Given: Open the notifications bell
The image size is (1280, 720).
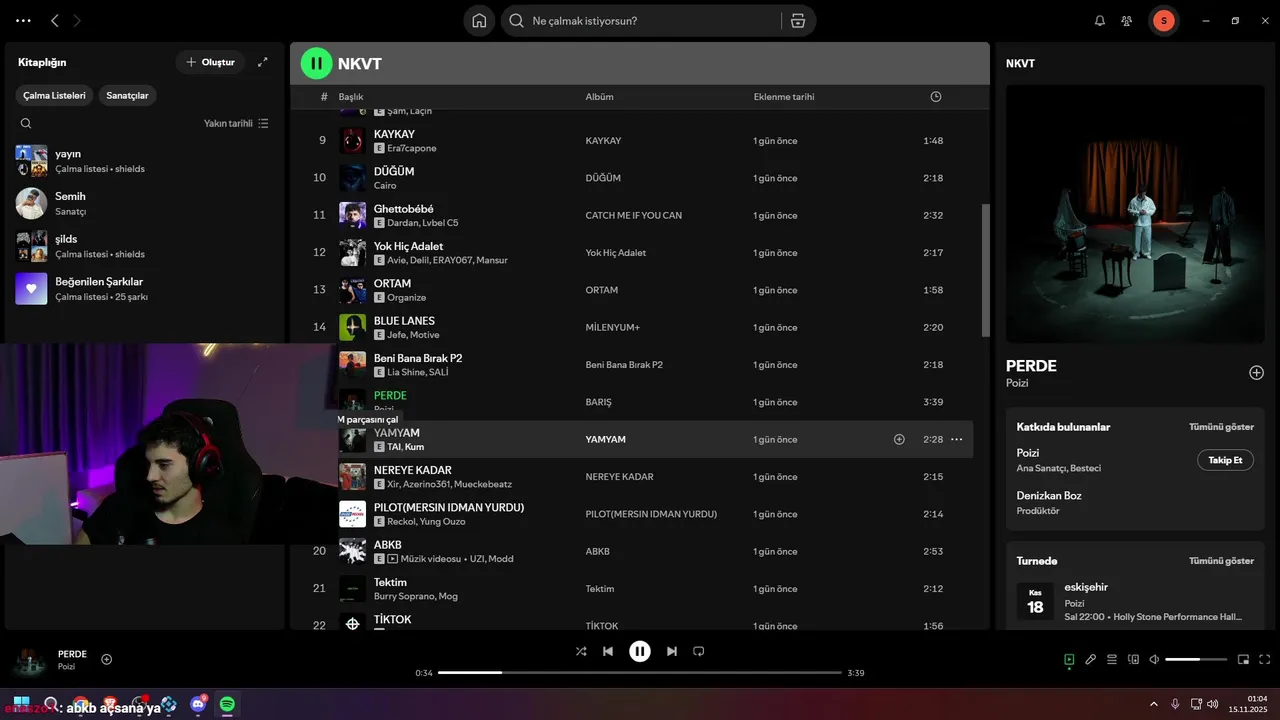Looking at the screenshot, I should 1100,20.
